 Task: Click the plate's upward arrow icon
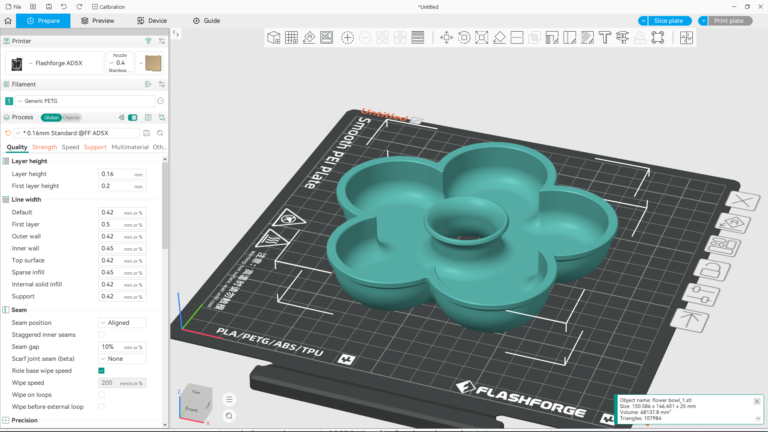point(689,321)
